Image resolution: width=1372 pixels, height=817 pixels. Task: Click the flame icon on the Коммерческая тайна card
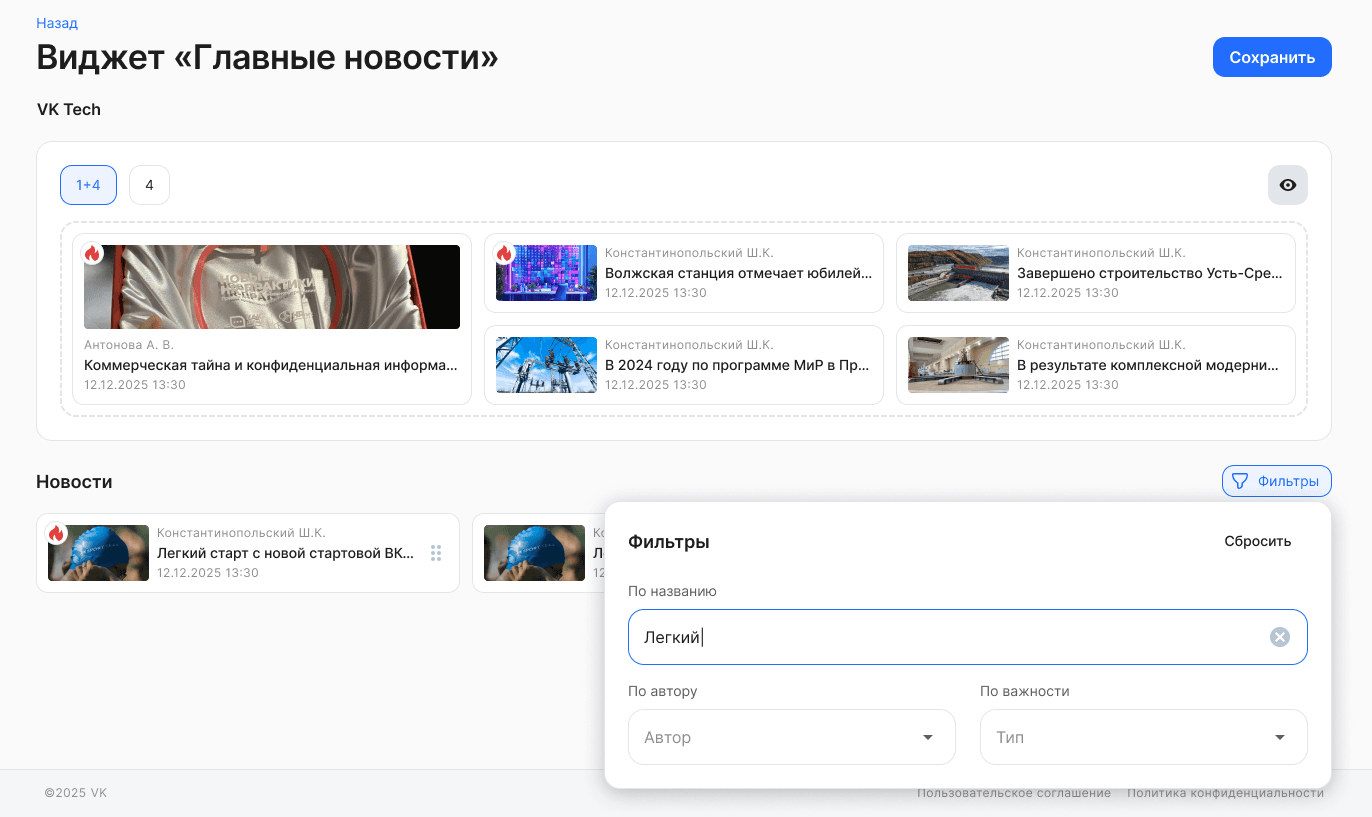click(x=93, y=254)
